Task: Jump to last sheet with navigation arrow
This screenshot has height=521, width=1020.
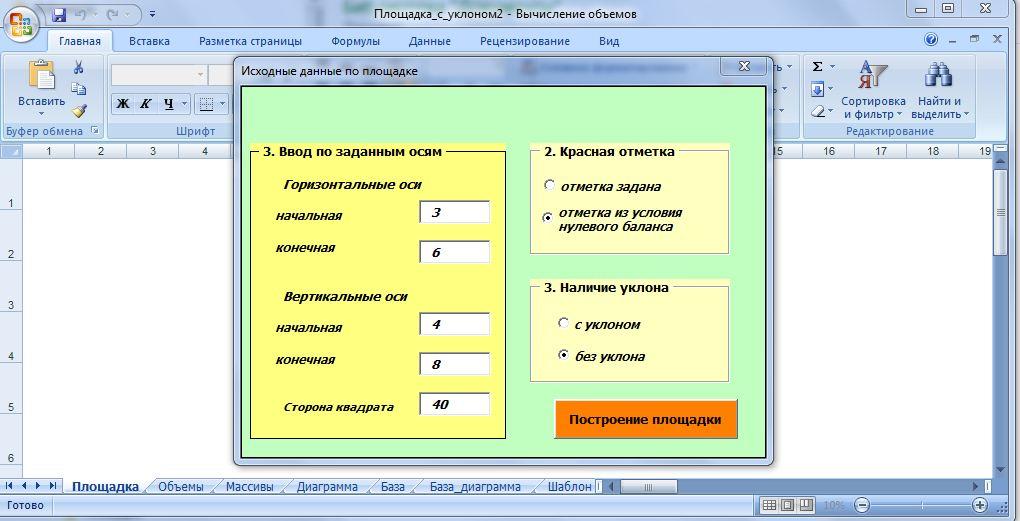Action: pos(53,486)
